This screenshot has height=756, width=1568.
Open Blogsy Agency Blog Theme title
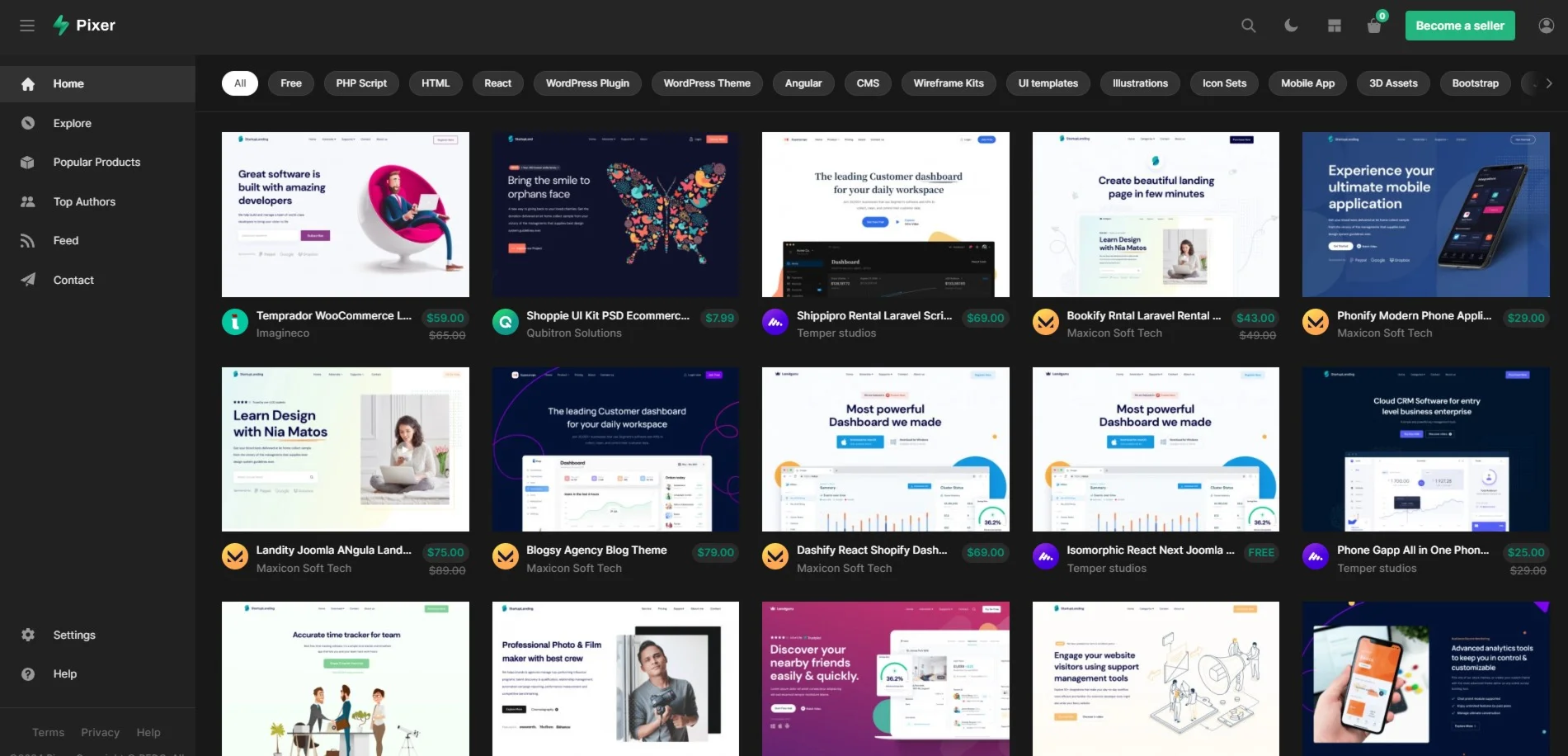[x=596, y=550]
